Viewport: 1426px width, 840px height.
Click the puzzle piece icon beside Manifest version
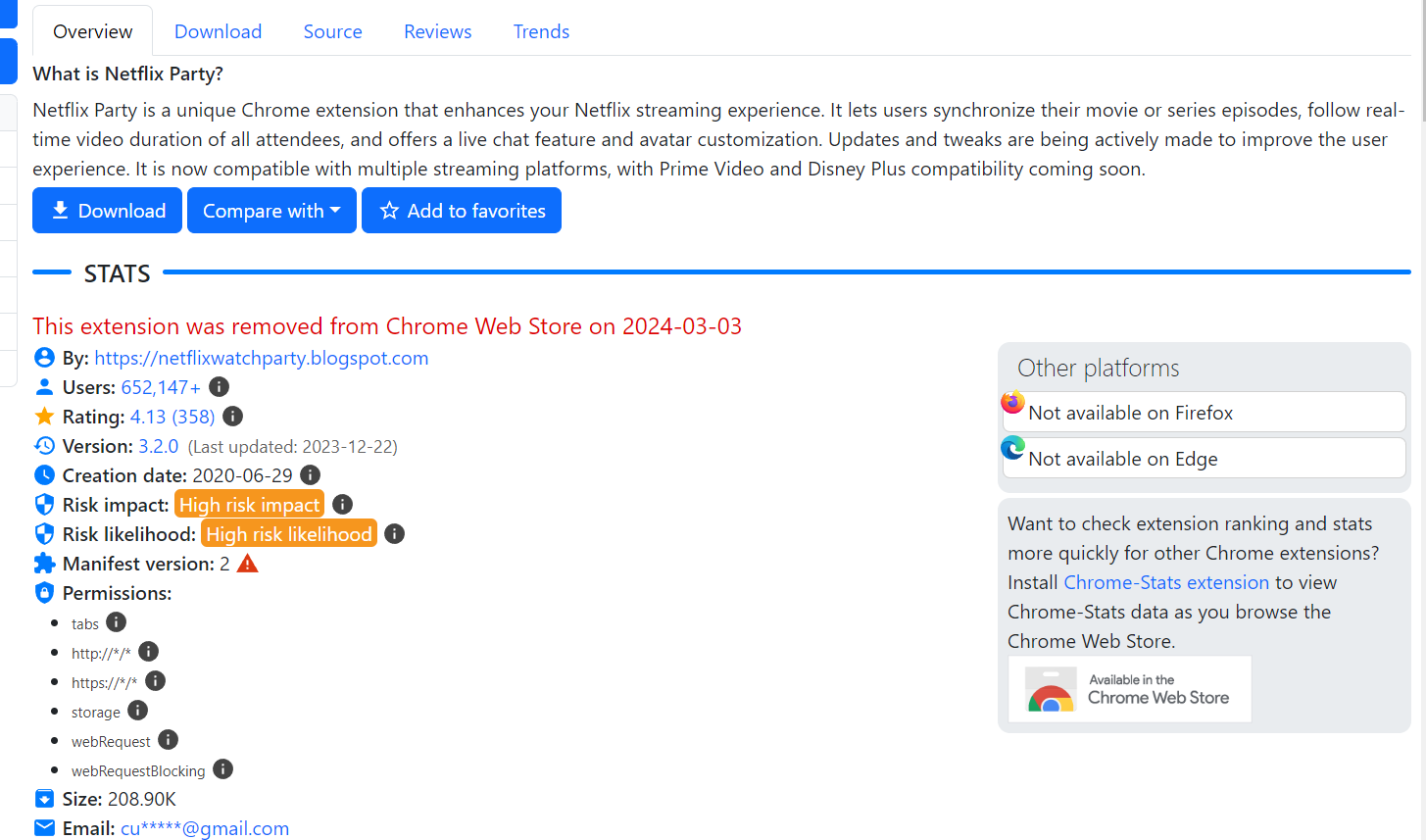click(44, 564)
